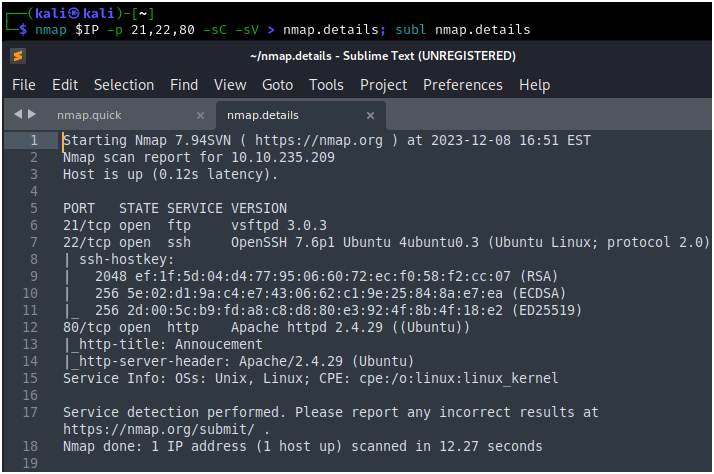Select the nmap.details tab
This screenshot has width=714, height=474.
(x=263, y=115)
